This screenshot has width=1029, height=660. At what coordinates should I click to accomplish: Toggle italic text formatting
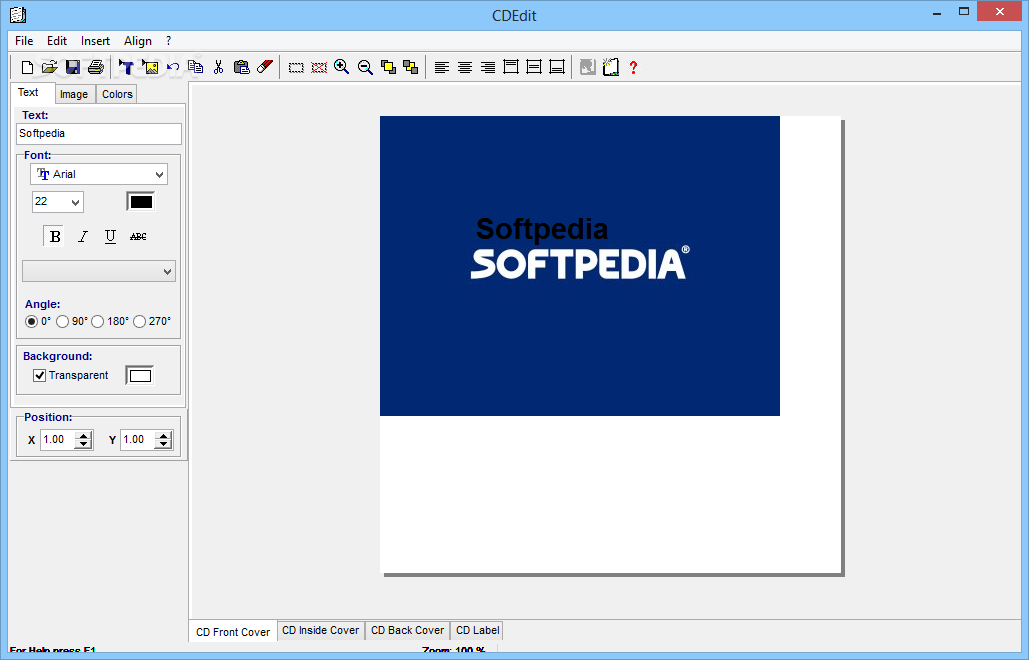click(83, 236)
